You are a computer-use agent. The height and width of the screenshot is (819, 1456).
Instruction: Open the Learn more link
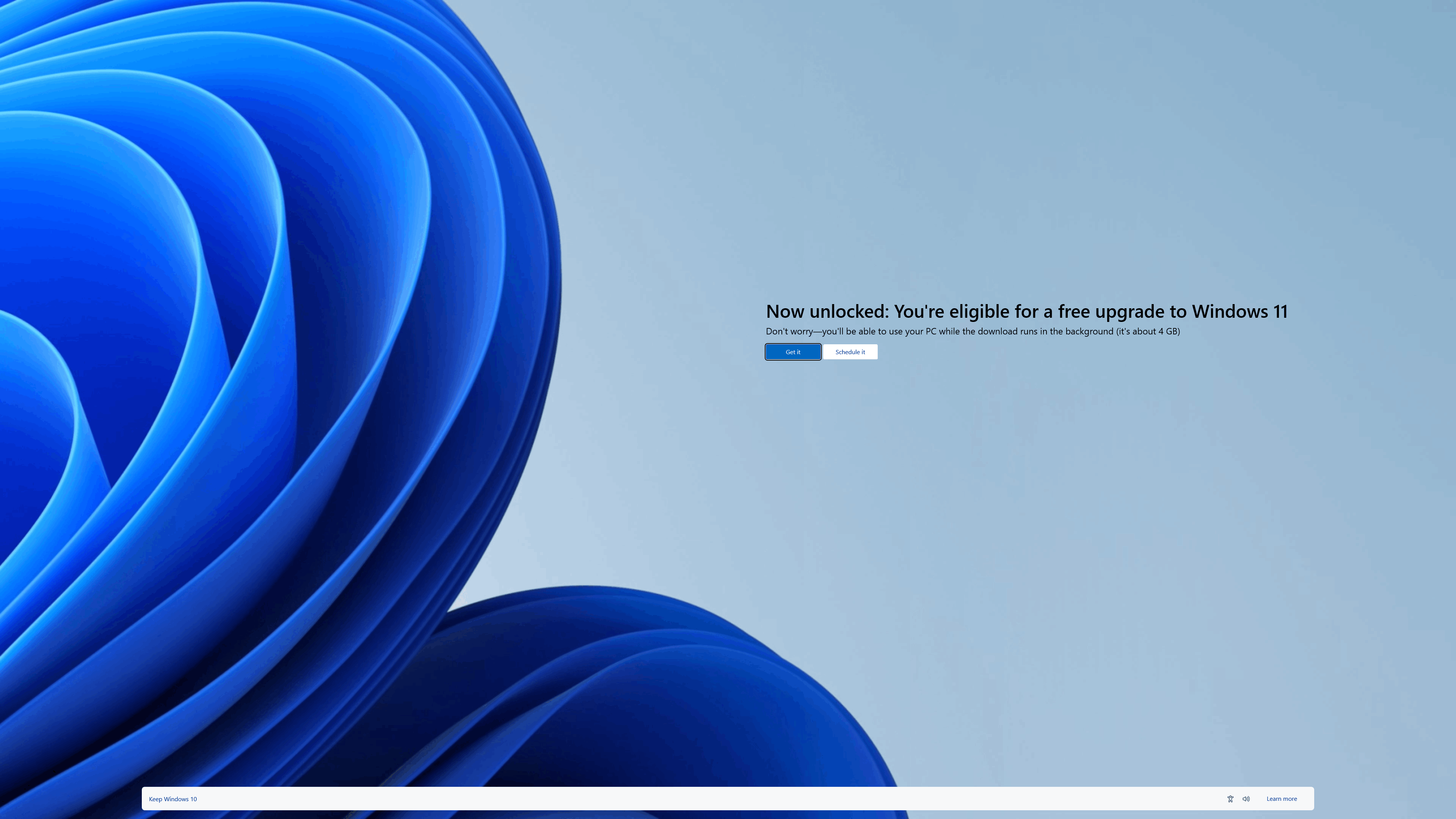tap(1281, 799)
